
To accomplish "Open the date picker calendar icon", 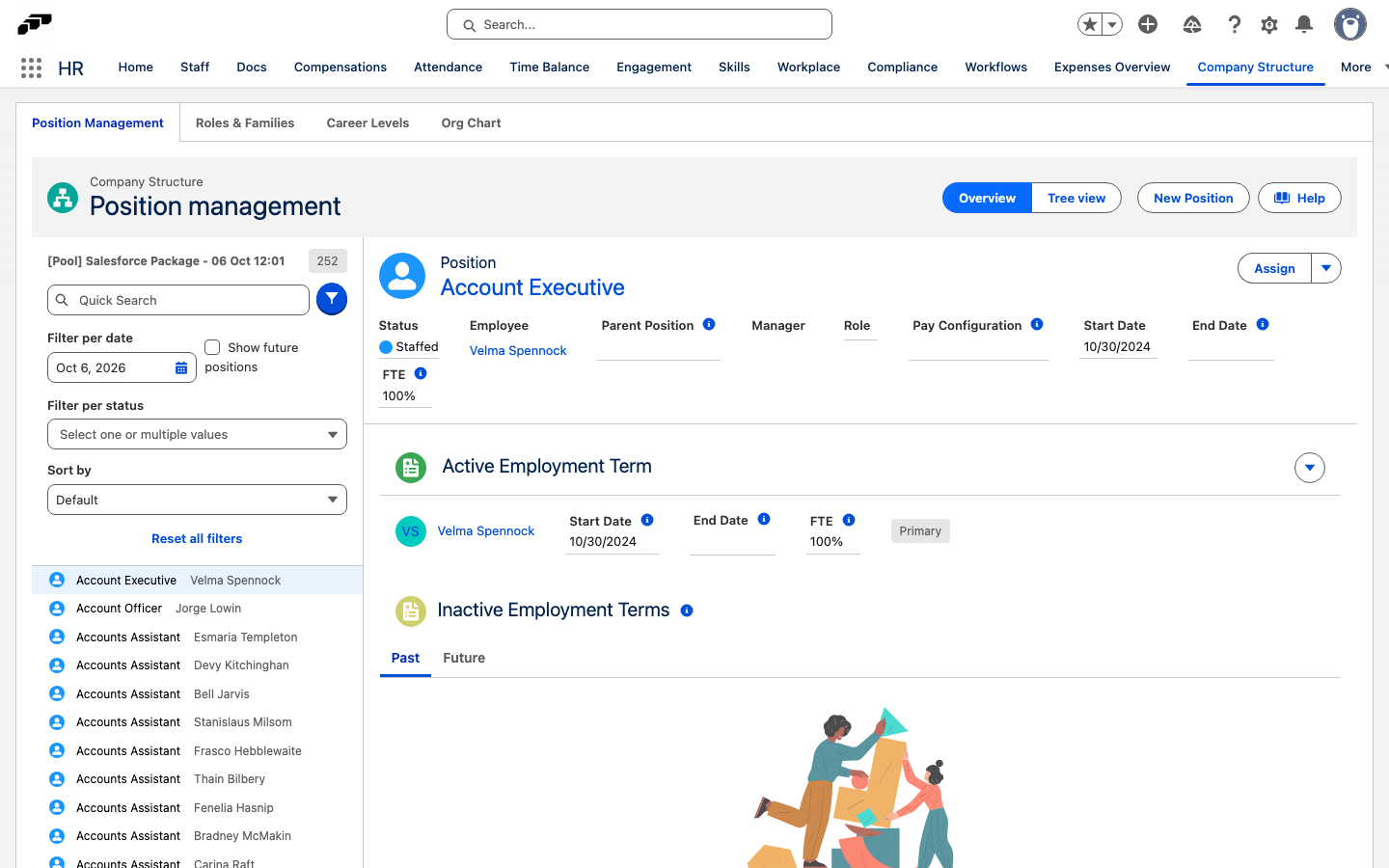I will pyautogui.click(x=181, y=367).
